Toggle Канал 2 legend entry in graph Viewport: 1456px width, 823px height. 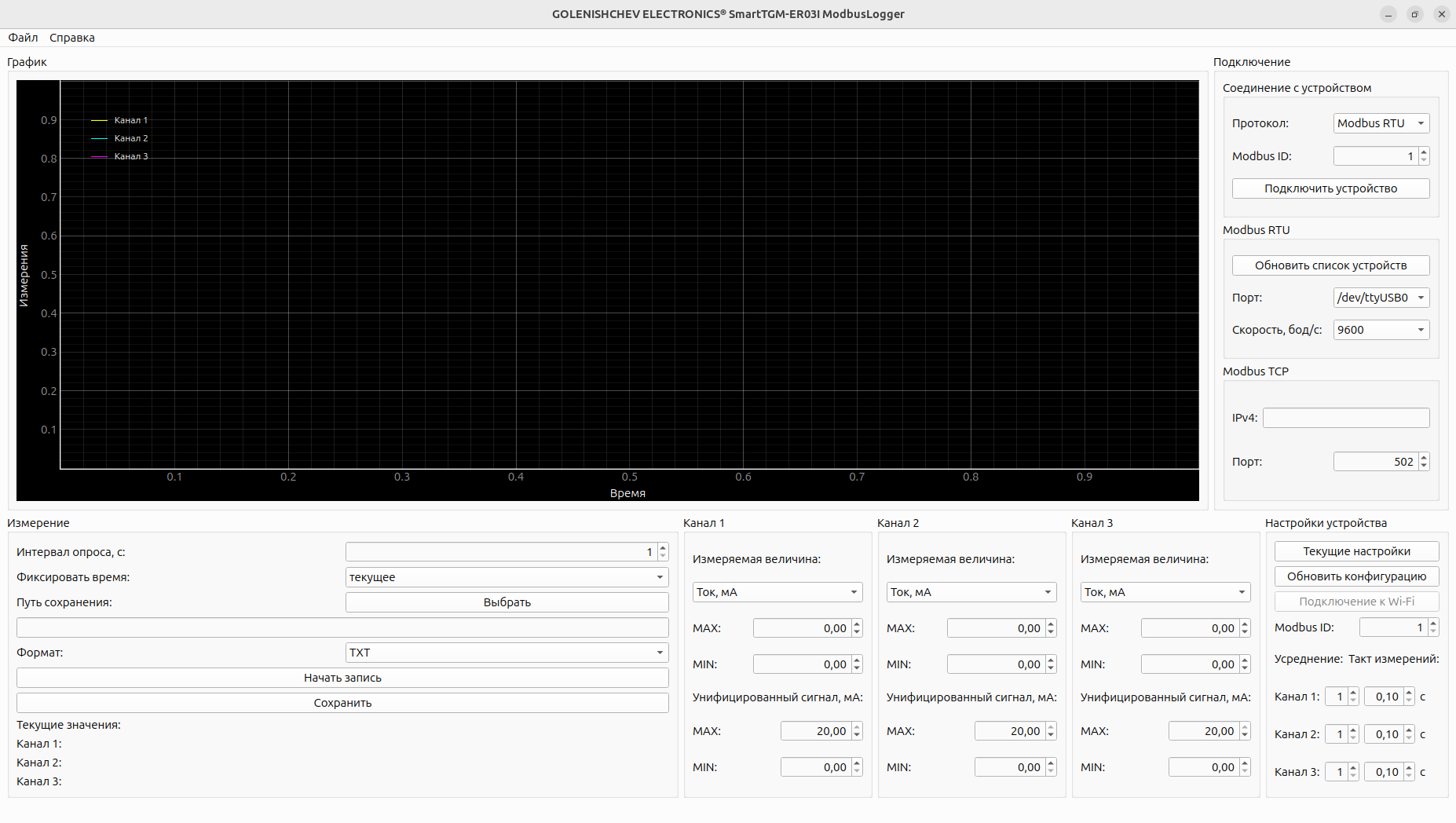tap(130, 138)
